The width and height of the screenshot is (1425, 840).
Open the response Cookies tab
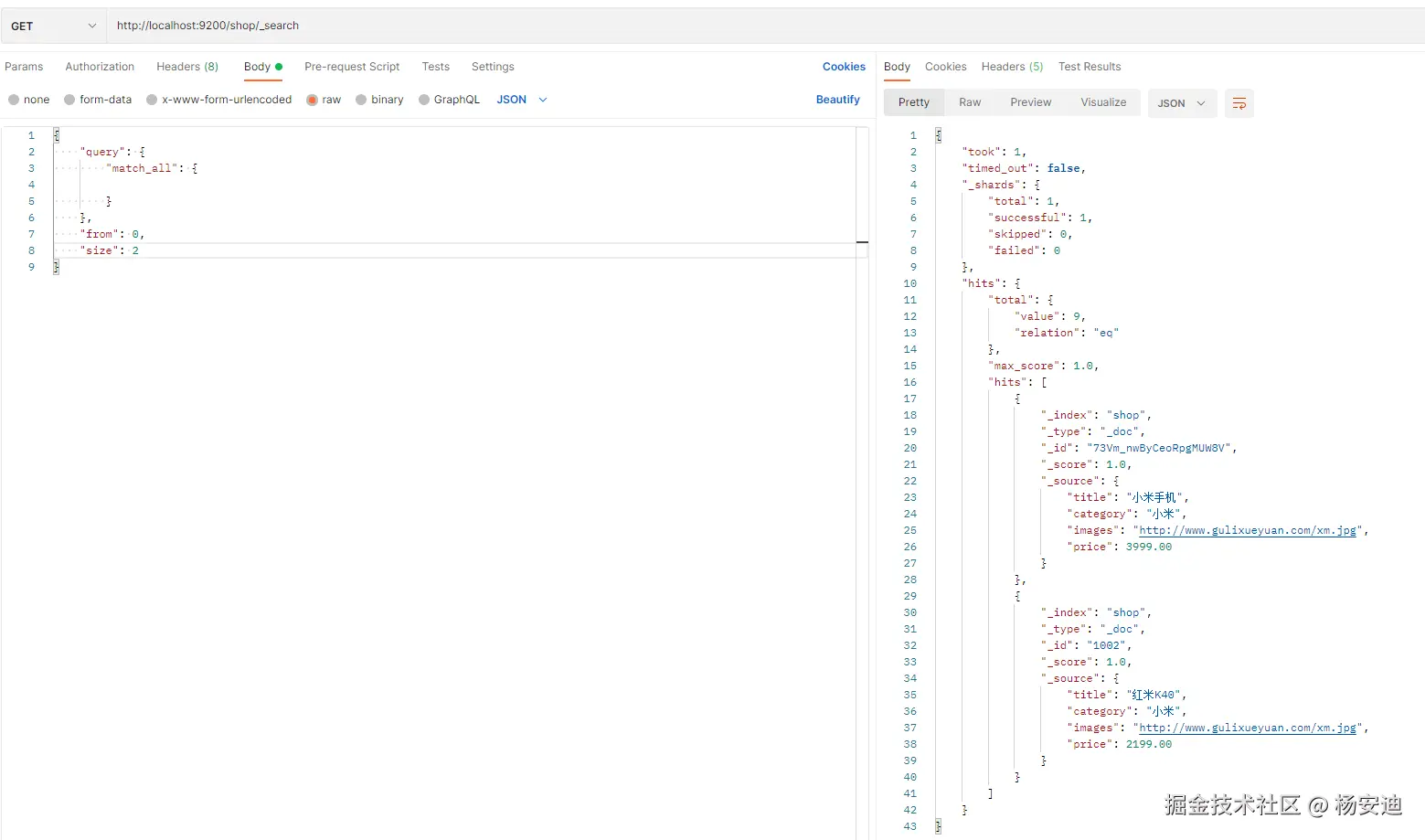(945, 67)
